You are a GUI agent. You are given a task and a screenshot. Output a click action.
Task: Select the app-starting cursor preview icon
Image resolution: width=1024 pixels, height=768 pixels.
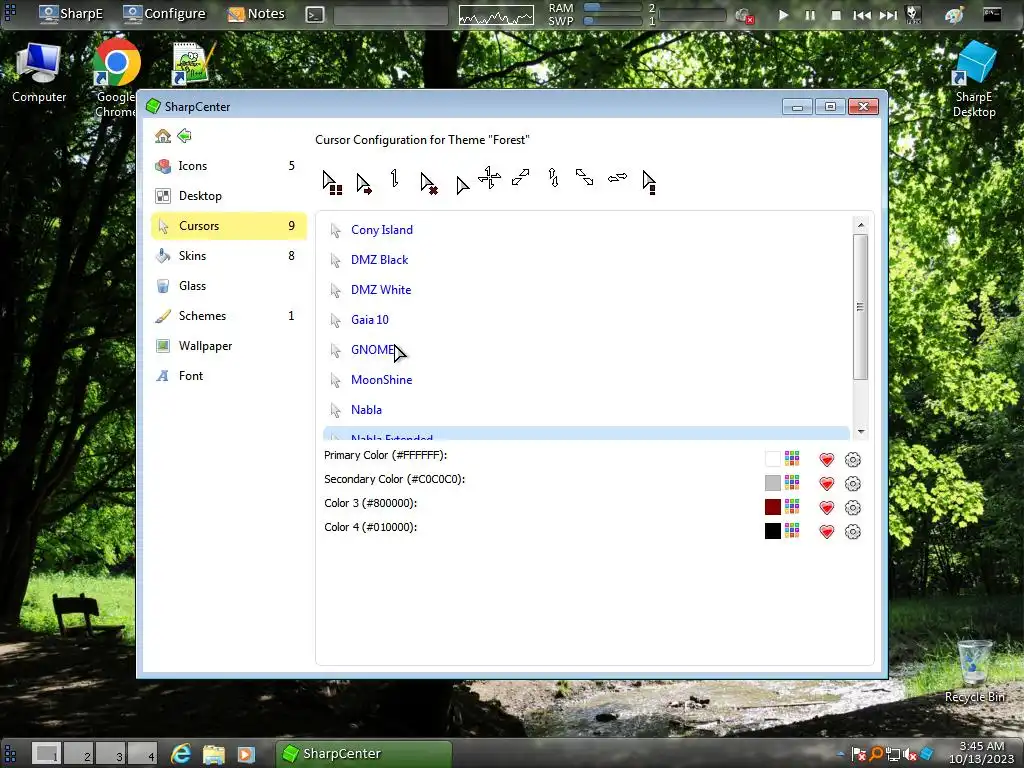[x=332, y=182]
